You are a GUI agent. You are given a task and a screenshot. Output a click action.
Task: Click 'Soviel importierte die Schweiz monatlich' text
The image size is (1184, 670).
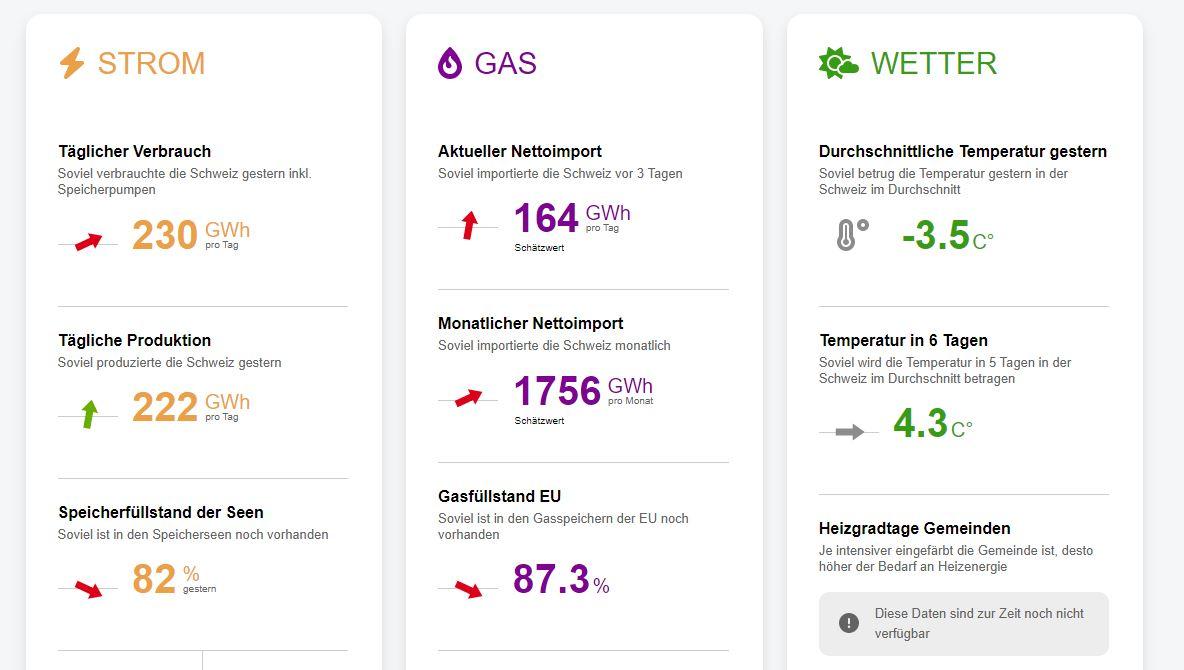[x=554, y=346]
